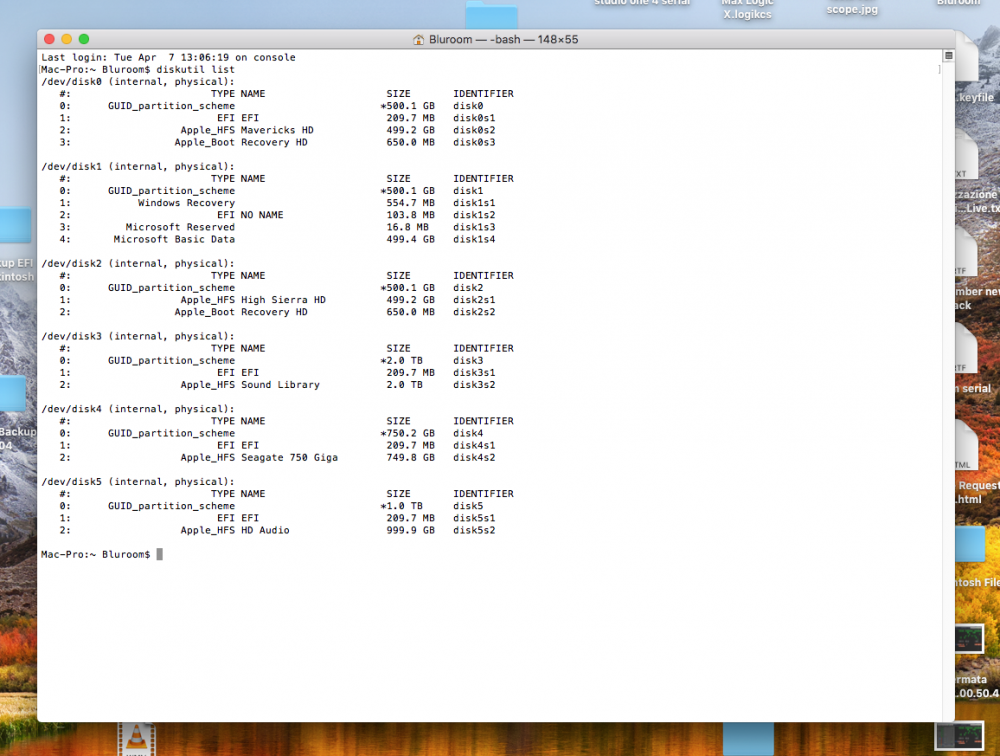Select the 'NO NAME' EFI partition text
1000x756 pixels.
click(x=262, y=215)
